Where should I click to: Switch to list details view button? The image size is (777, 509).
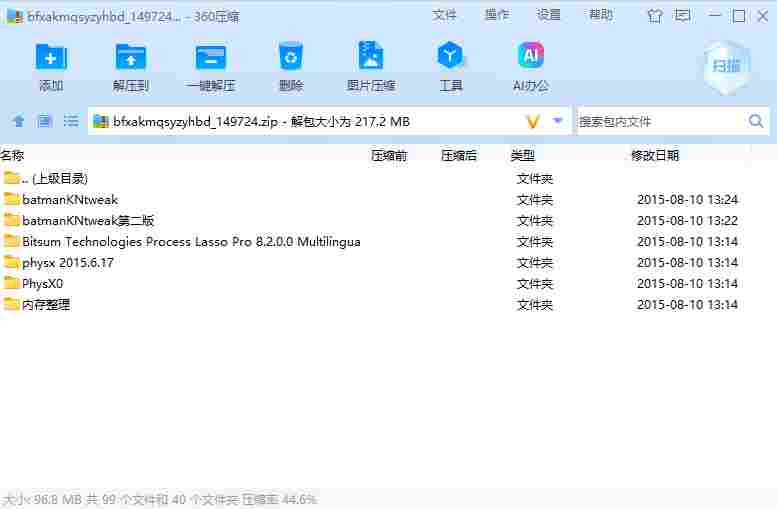click(71, 121)
